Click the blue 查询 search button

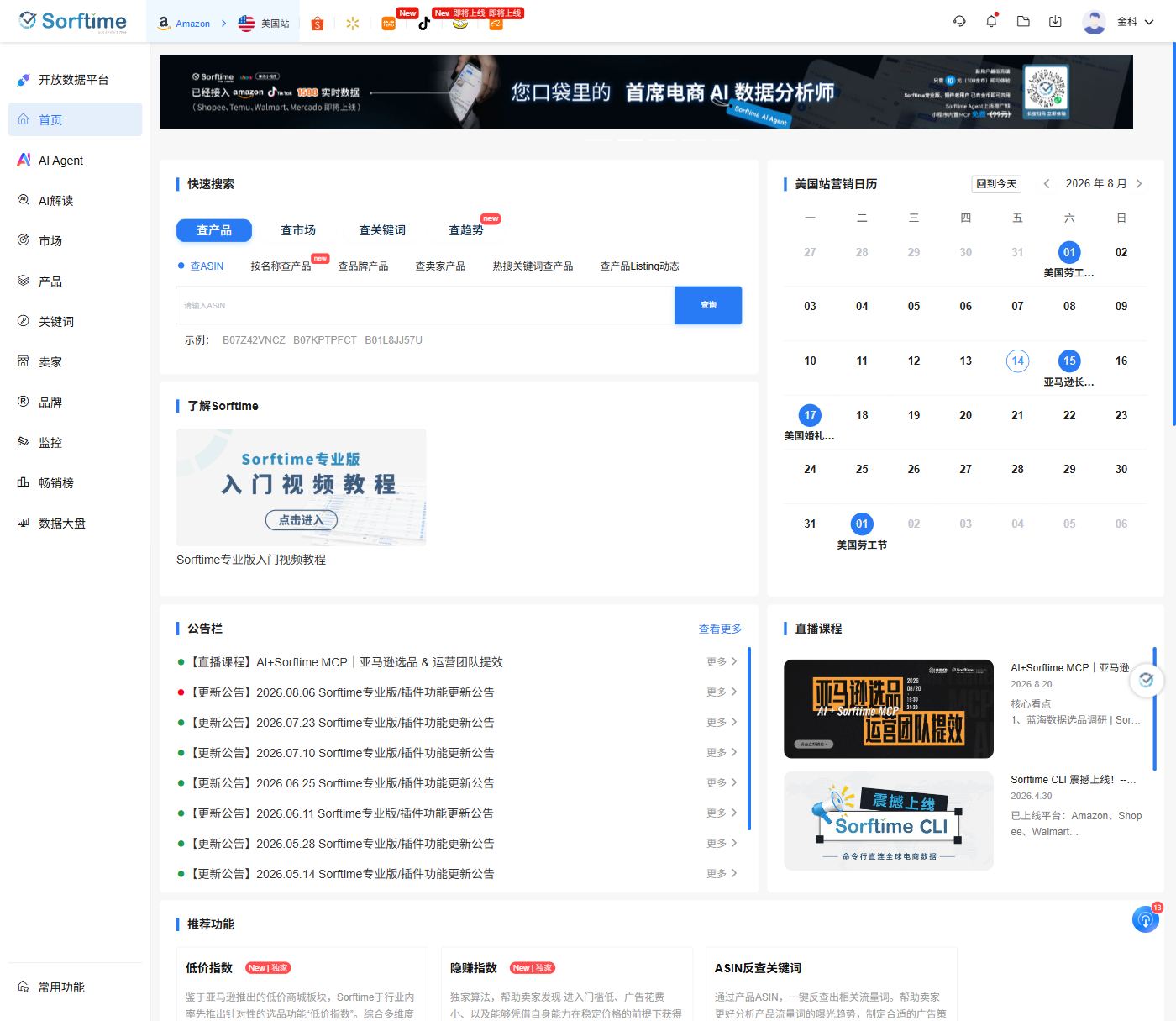coord(708,305)
